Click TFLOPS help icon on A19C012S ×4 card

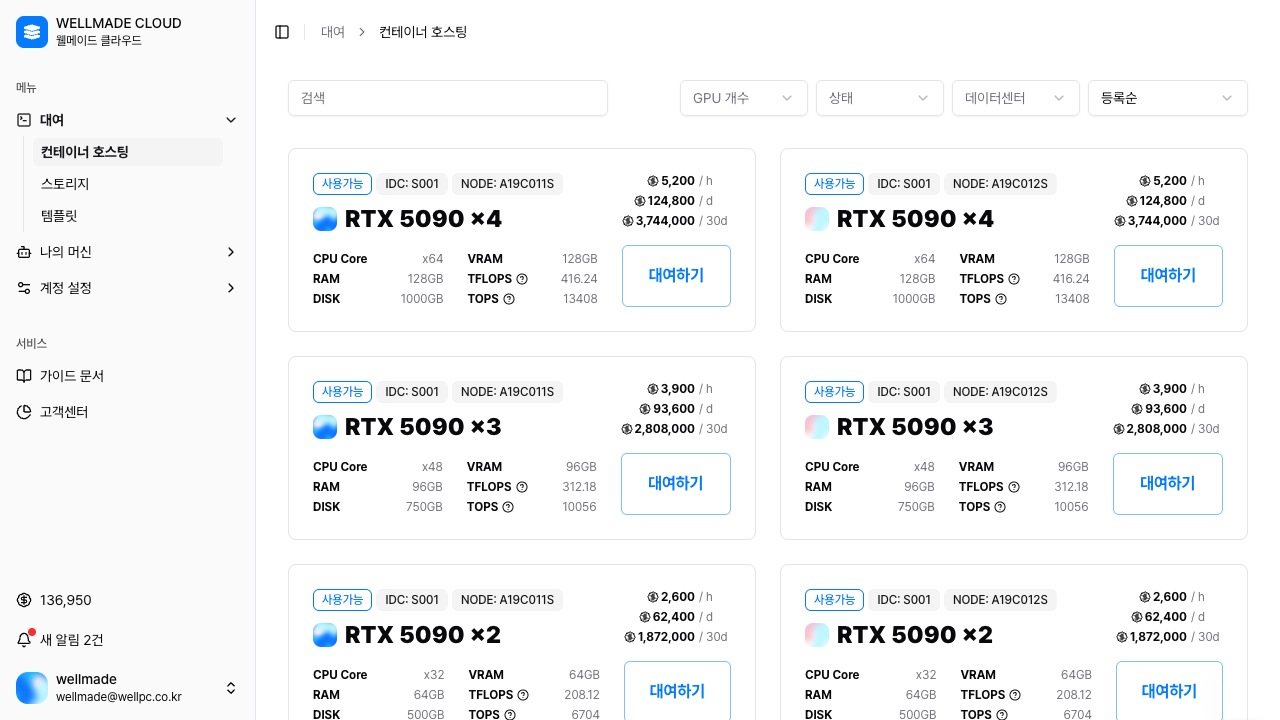pos(1014,279)
